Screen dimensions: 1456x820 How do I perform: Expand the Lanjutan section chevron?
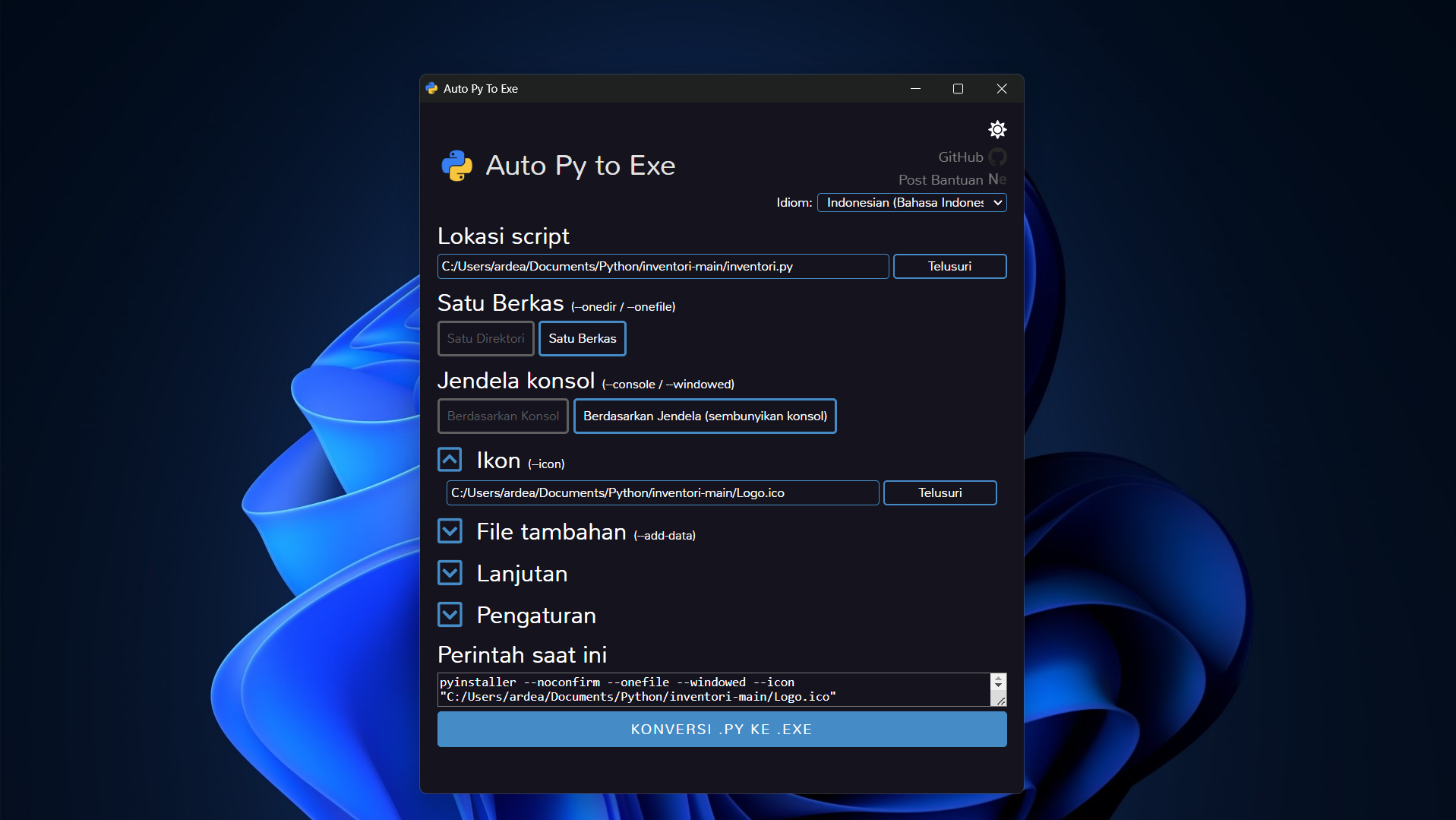coord(450,573)
